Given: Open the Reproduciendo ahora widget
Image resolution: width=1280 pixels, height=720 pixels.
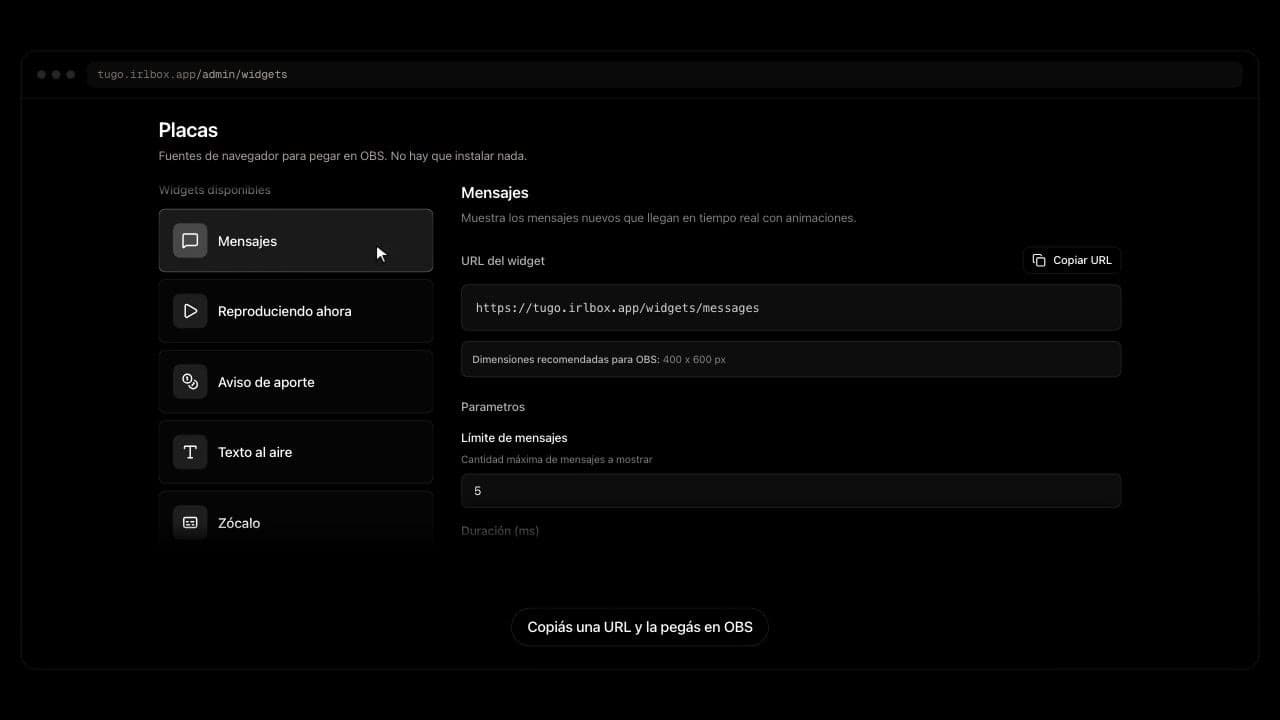Looking at the screenshot, I should 296,311.
